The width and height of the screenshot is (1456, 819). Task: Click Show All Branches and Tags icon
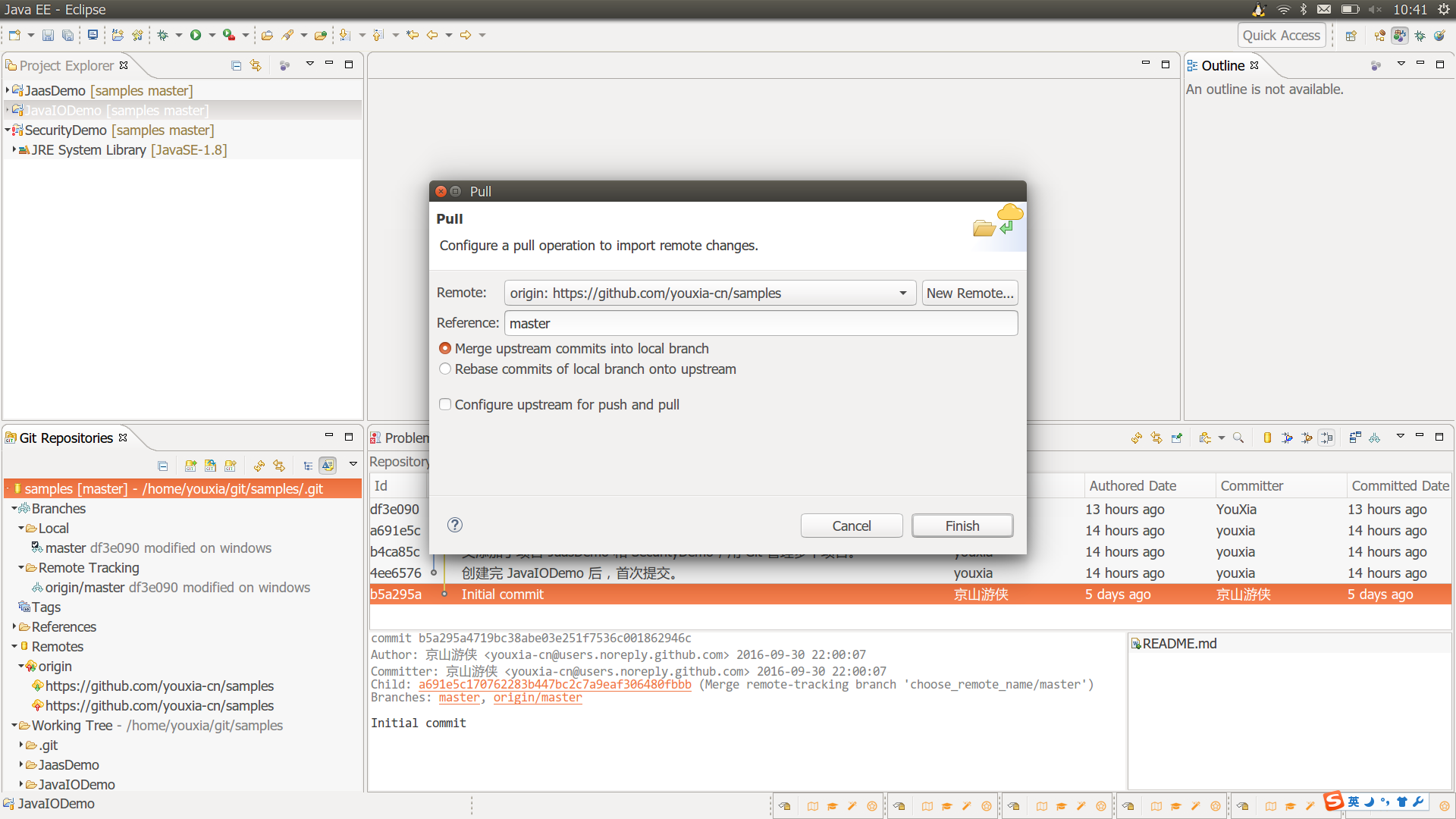1375,438
